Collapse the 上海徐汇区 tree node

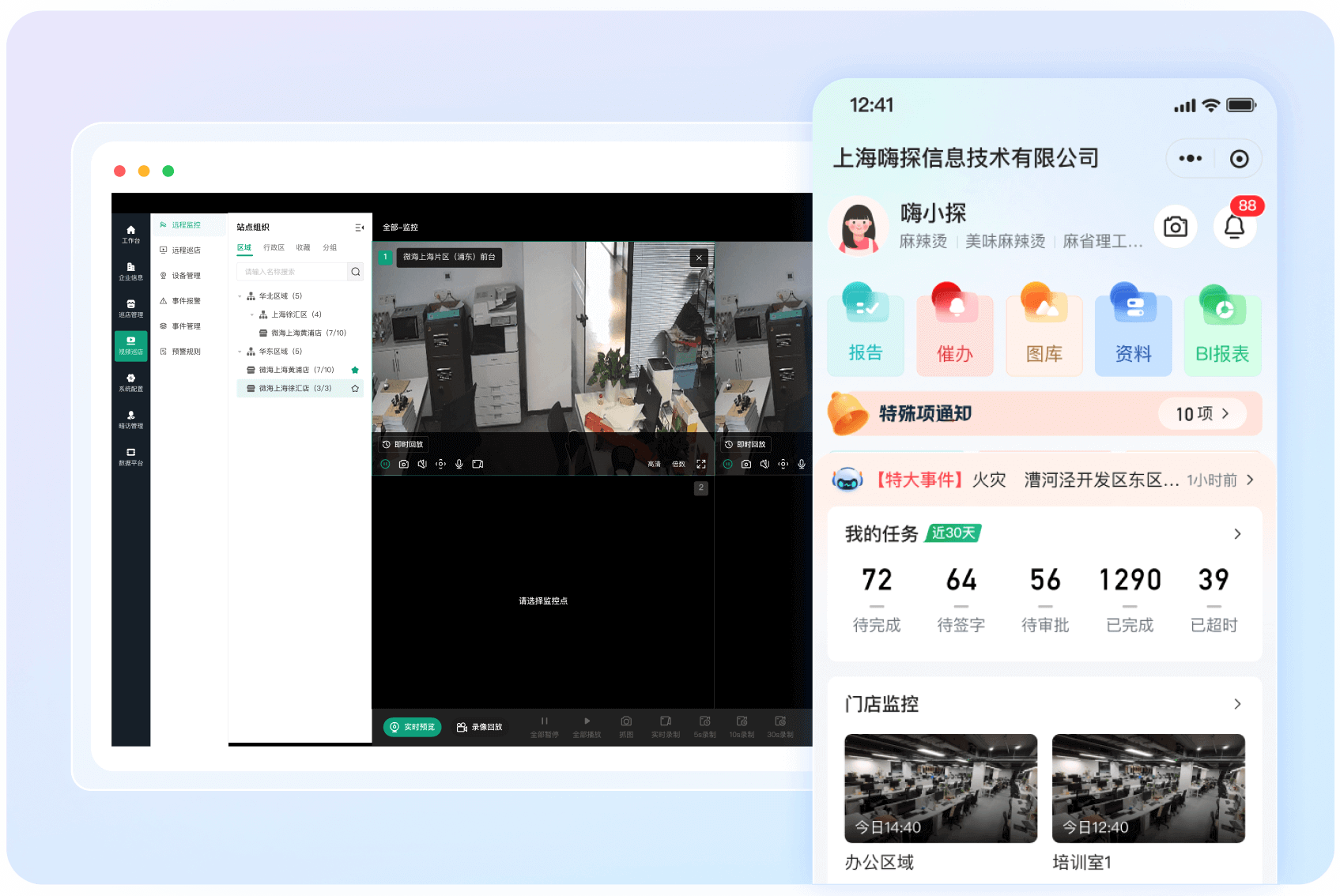coord(252,314)
